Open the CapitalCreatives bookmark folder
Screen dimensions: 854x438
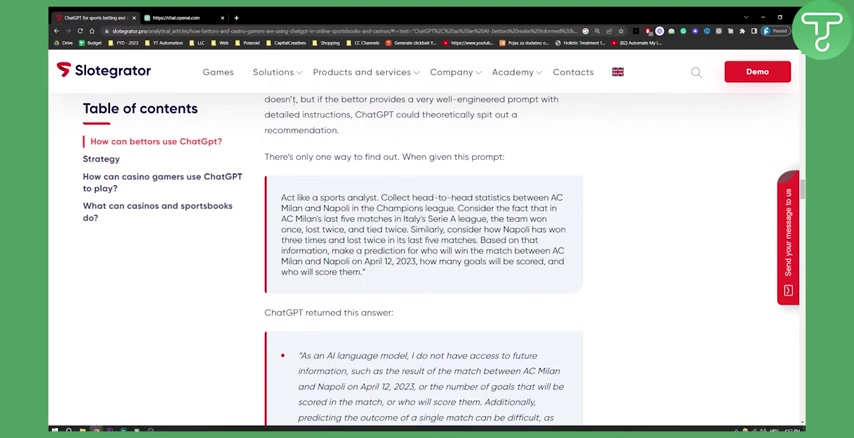(285, 42)
